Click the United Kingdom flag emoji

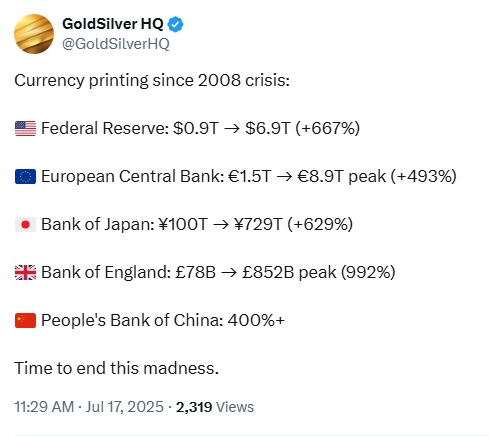coord(25,272)
